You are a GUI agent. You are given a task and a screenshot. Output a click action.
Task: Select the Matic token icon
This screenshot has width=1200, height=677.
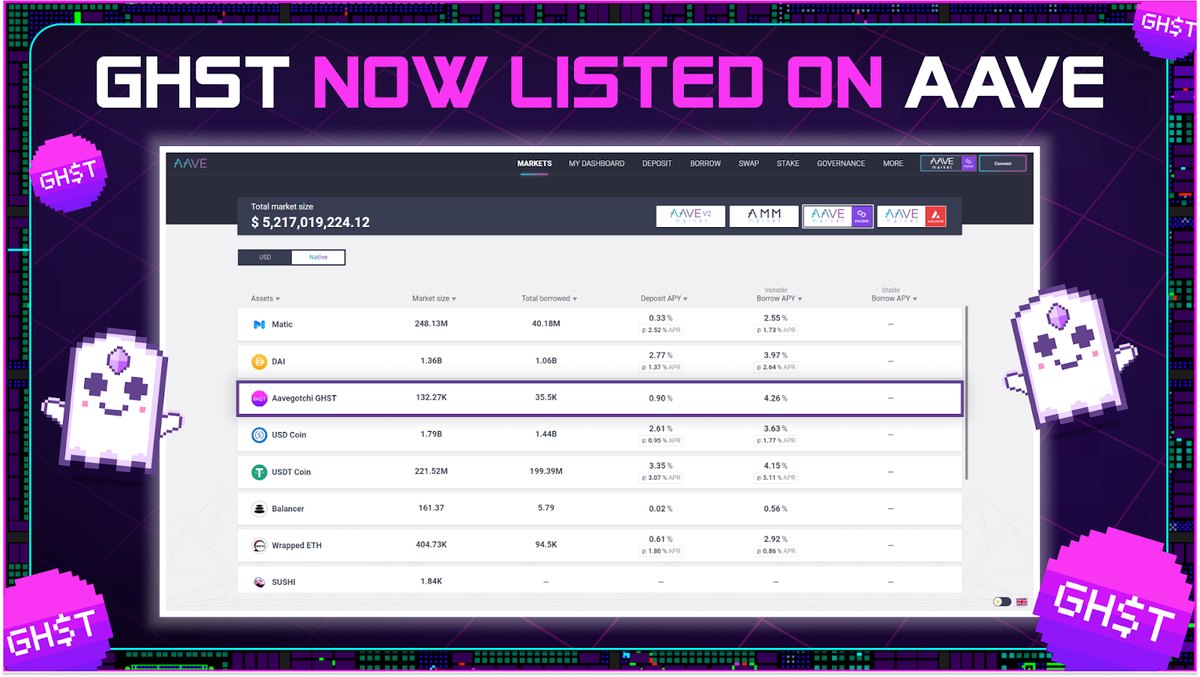click(x=258, y=324)
